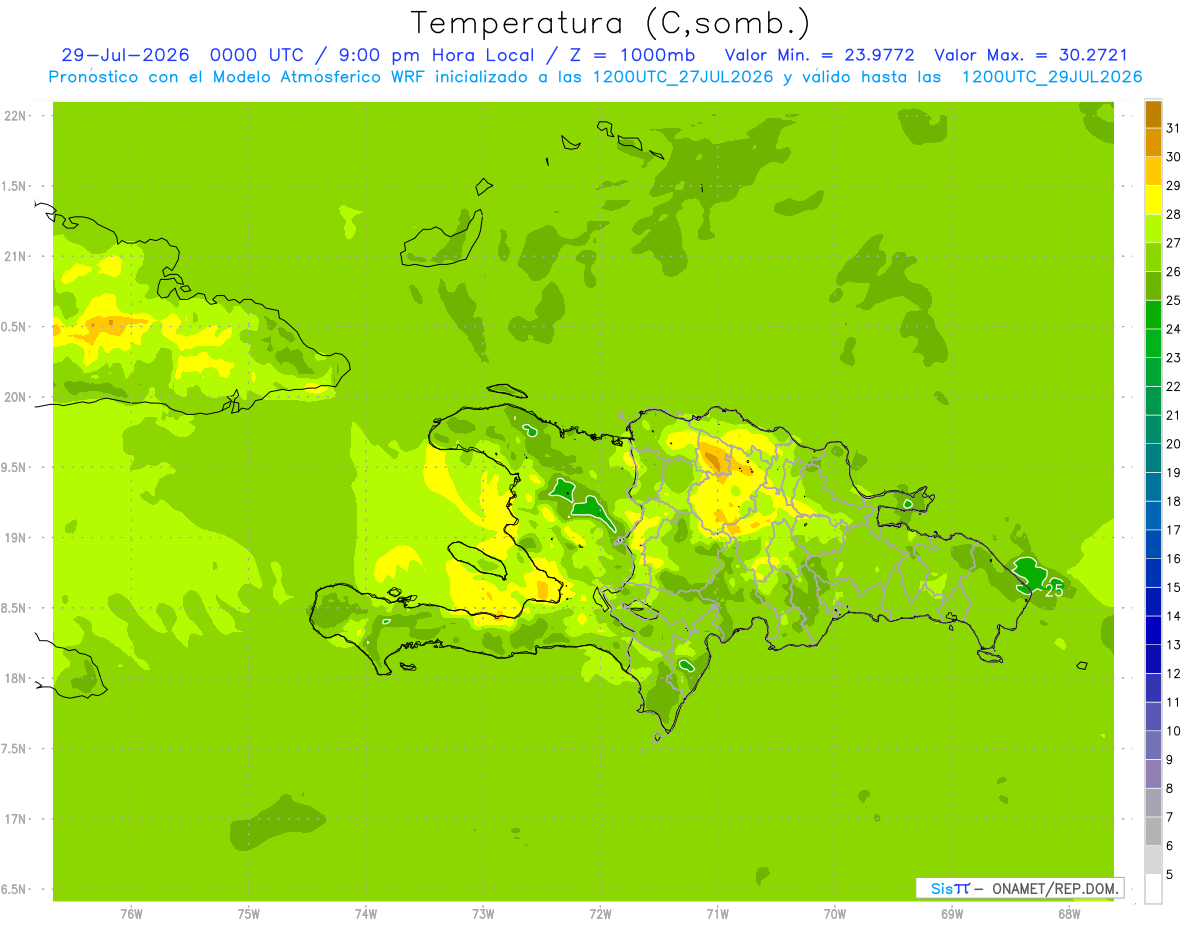Click latitude axis label '17N'
1200x927 pixels.
click(16, 819)
